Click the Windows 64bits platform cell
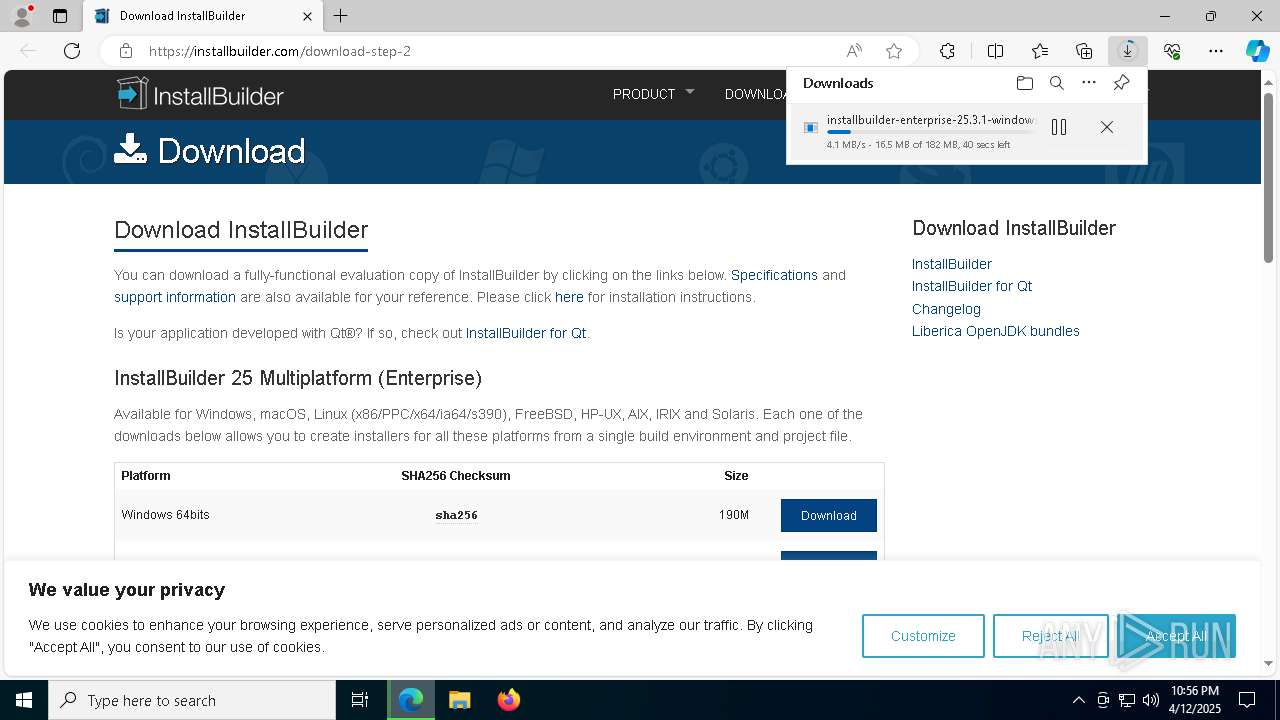Viewport: 1280px width, 720px height. pyautogui.click(x=166, y=515)
